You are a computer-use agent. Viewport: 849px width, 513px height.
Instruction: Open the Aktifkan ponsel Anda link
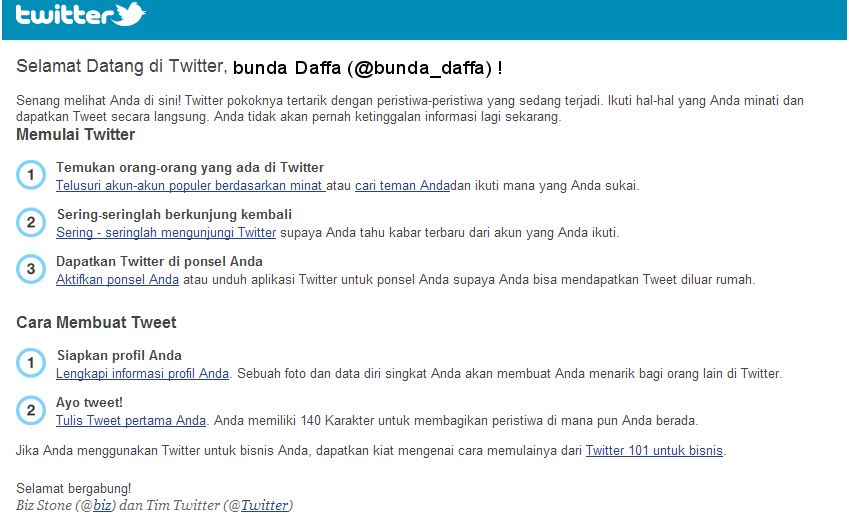pos(117,280)
